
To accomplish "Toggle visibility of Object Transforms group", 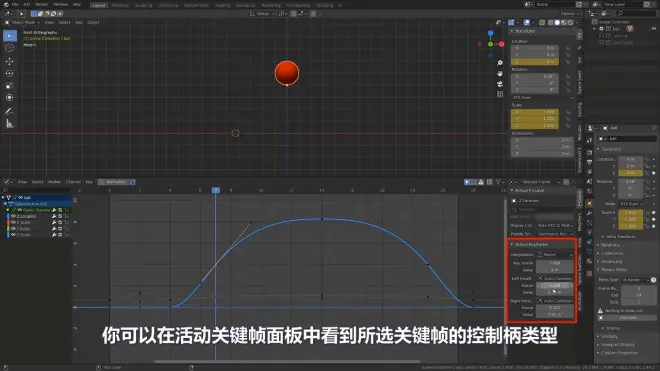I will (19, 210).
